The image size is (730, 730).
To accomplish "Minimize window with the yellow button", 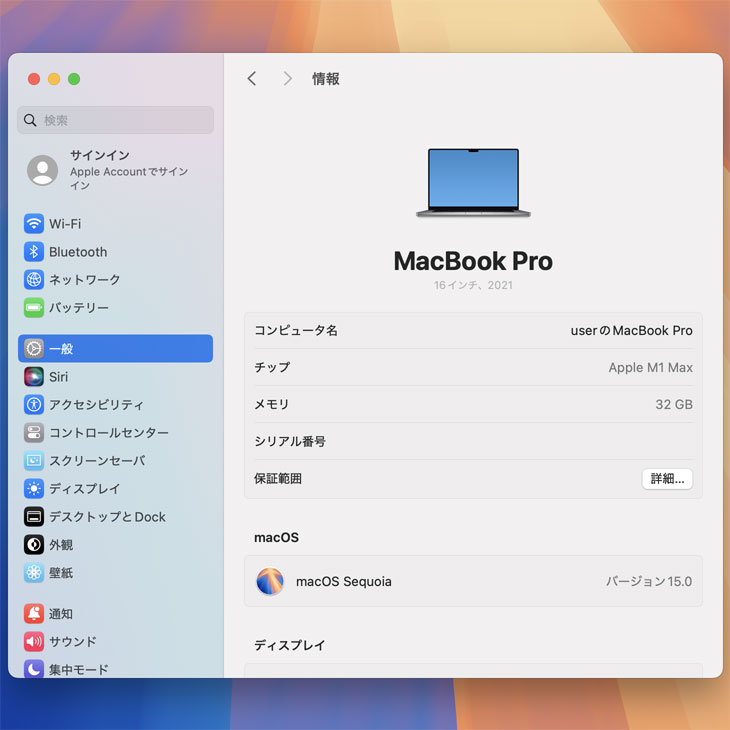I will pyautogui.click(x=54, y=79).
